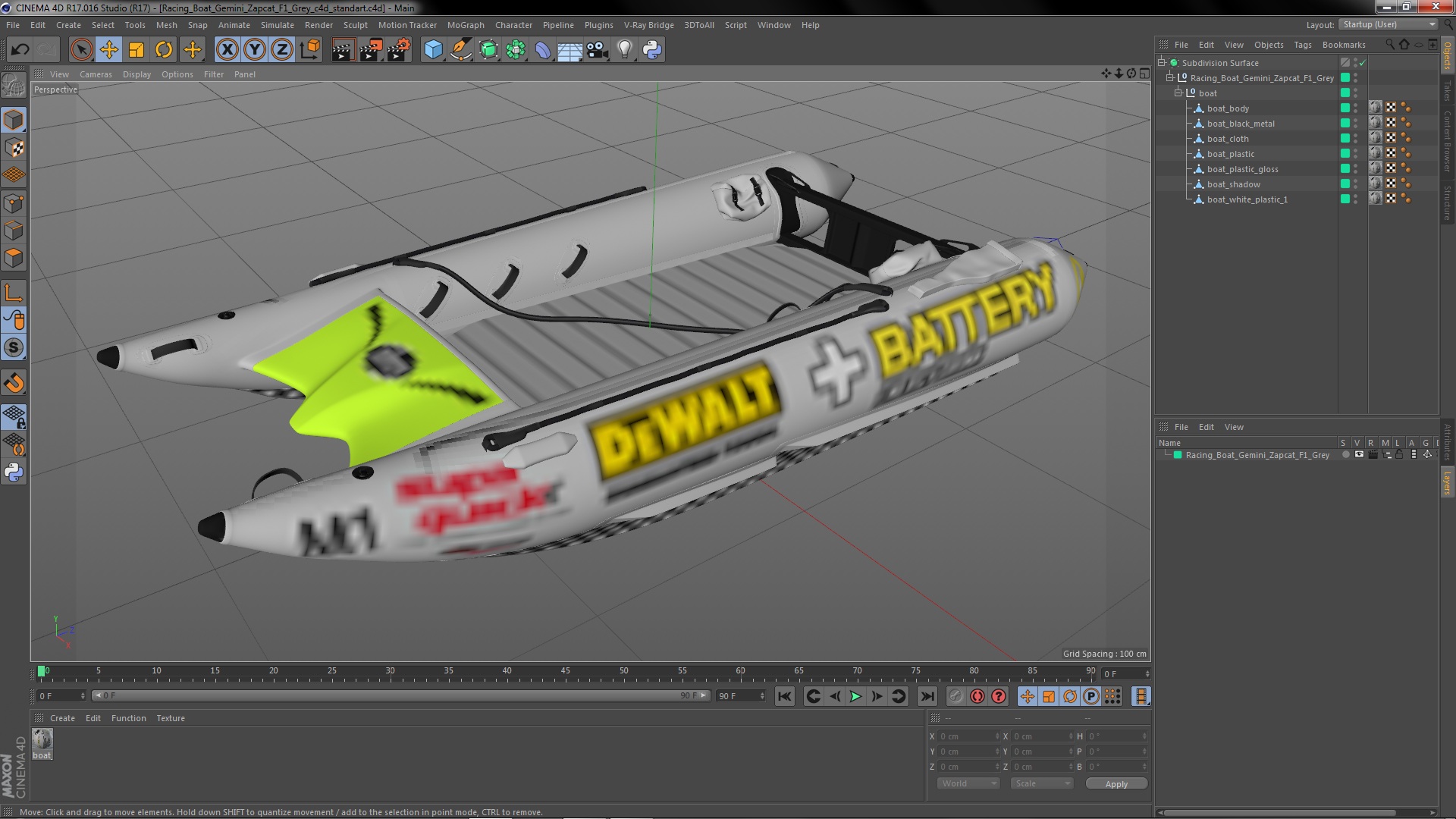This screenshot has height=819, width=1456.
Task: Toggle layer Solo for Racing_Boat_Gemini_Zapcat_F1_Grey
Action: tap(1345, 455)
